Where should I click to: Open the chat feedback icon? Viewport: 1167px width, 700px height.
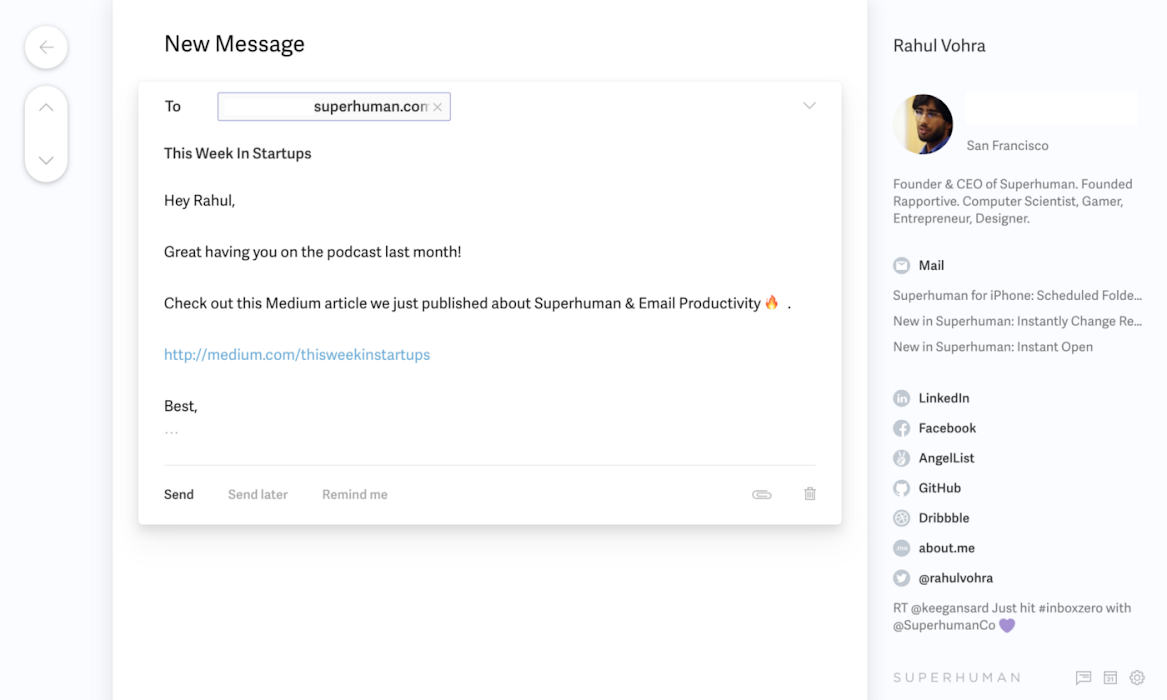tap(1083, 678)
